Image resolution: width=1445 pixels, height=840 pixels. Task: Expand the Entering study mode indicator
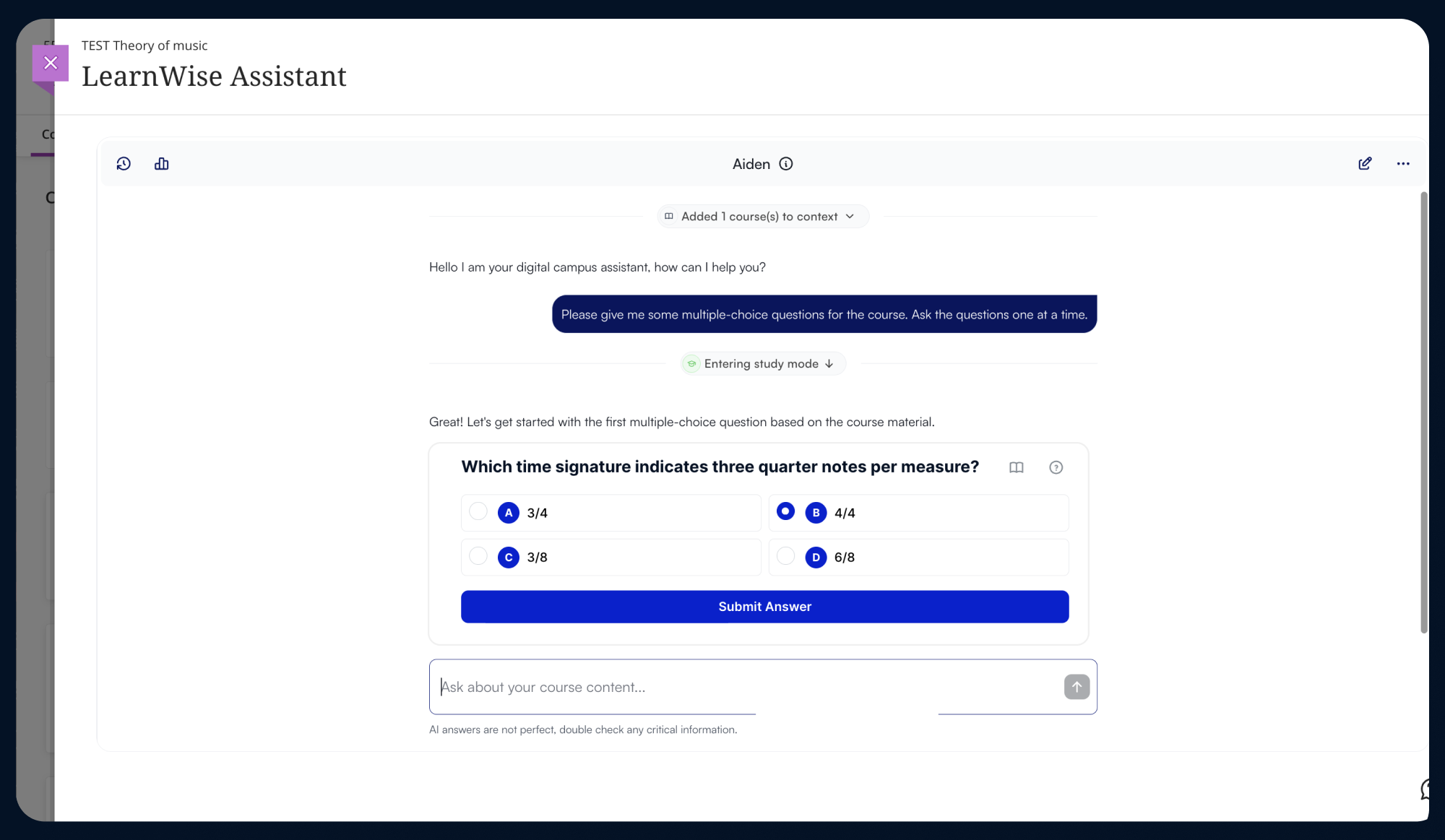763,364
